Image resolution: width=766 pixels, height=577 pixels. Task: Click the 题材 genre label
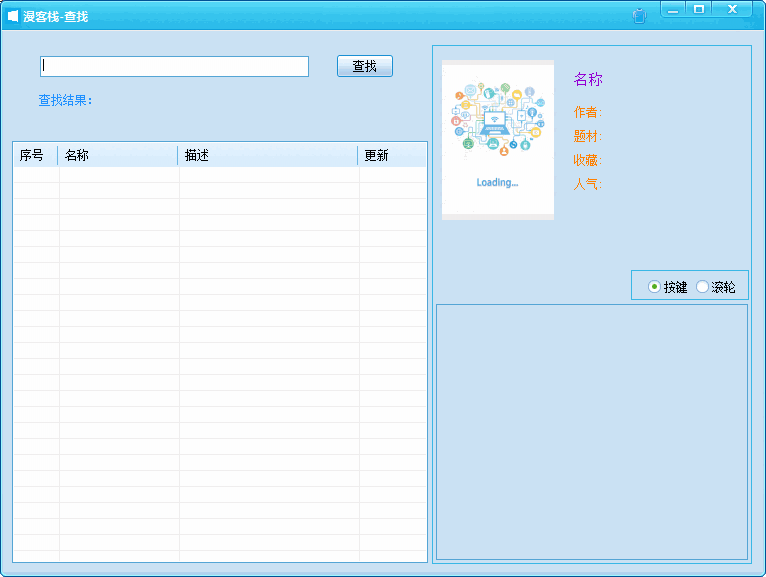pyautogui.click(x=587, y=136)
